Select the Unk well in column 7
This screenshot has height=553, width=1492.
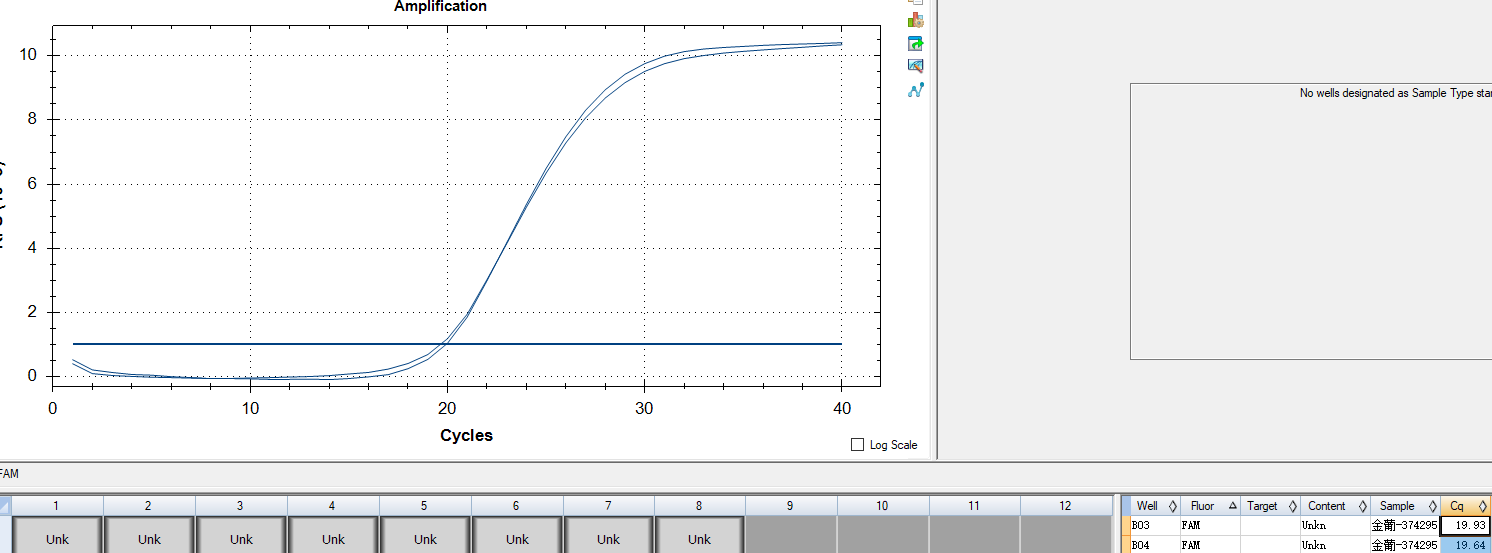608,535
